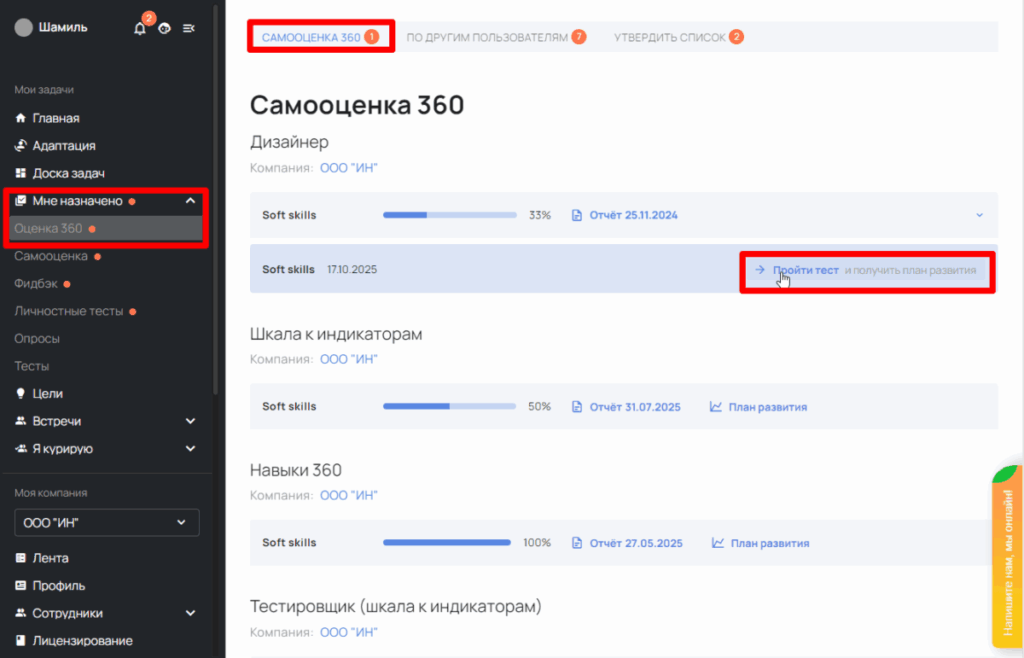Viewport: 1024px width, 658px height.
Task: Click the Пройти тест link
Action: [x=805, y=270]
